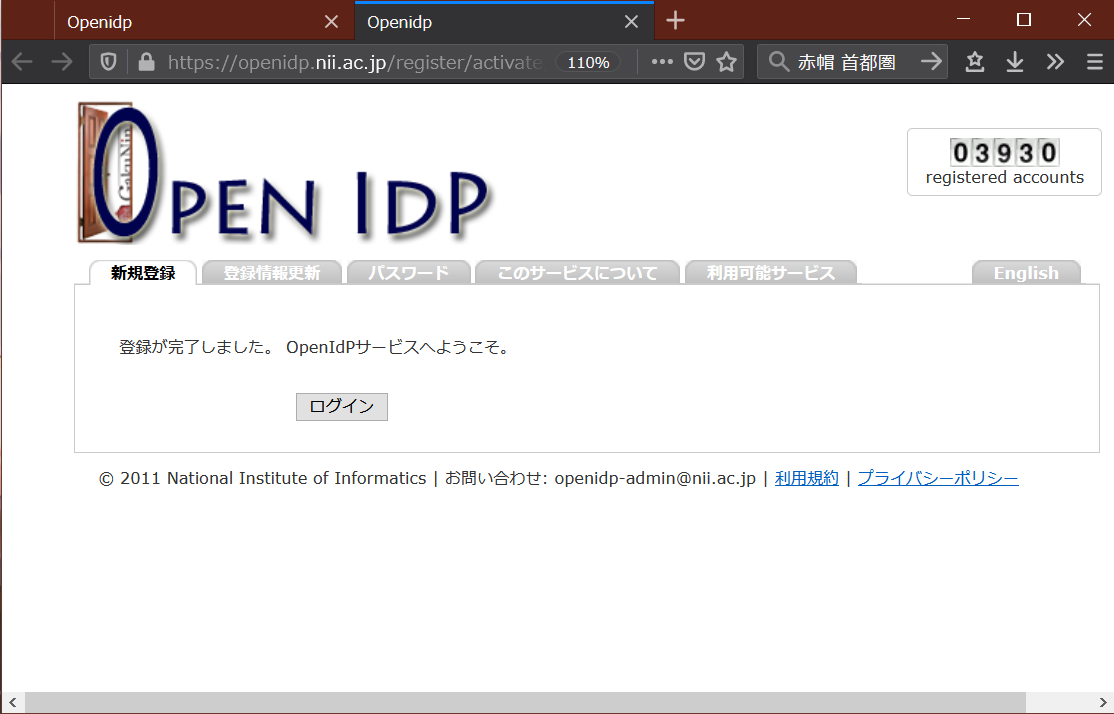1114x714 pixels.
Task: Click the scroll right arrow
Action: click(1103, 703)
